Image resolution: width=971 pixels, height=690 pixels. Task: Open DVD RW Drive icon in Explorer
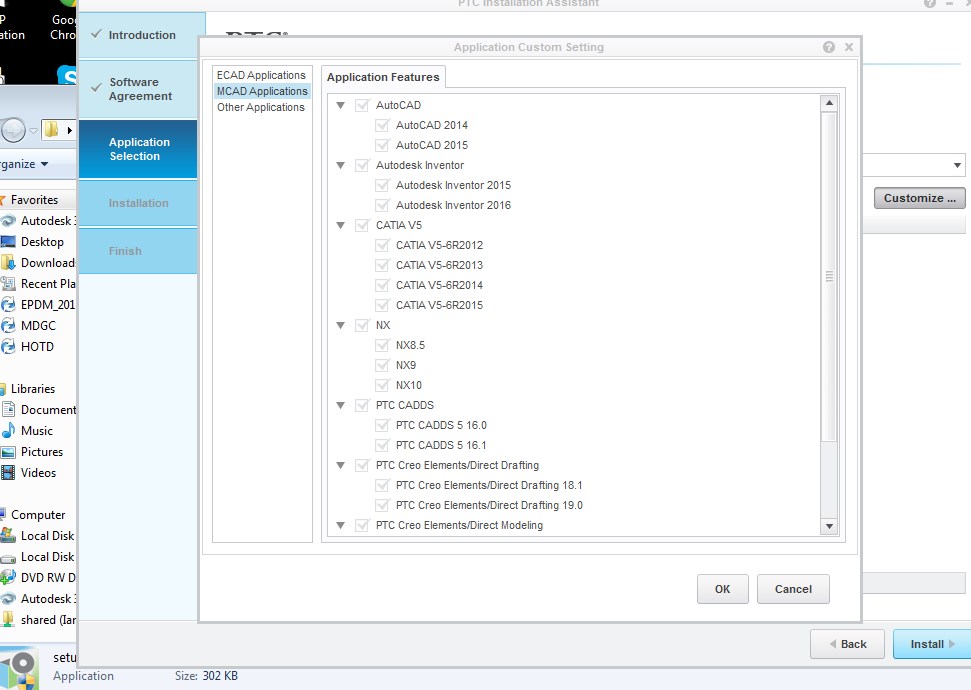coord(8,577)
